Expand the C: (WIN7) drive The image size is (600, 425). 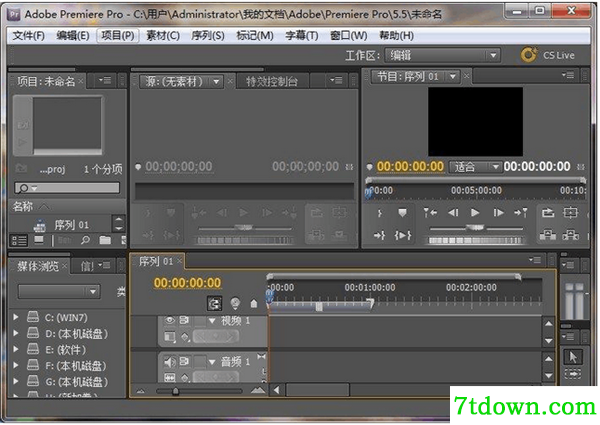(16, 317)
